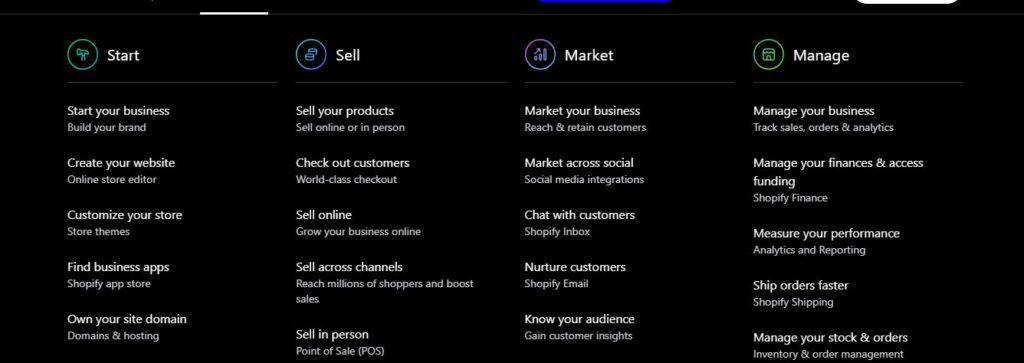The width and height of the screenshot is (1024, 363).
Task: Open Nurture customers Shopify Email link
Action: click(575, 275)
